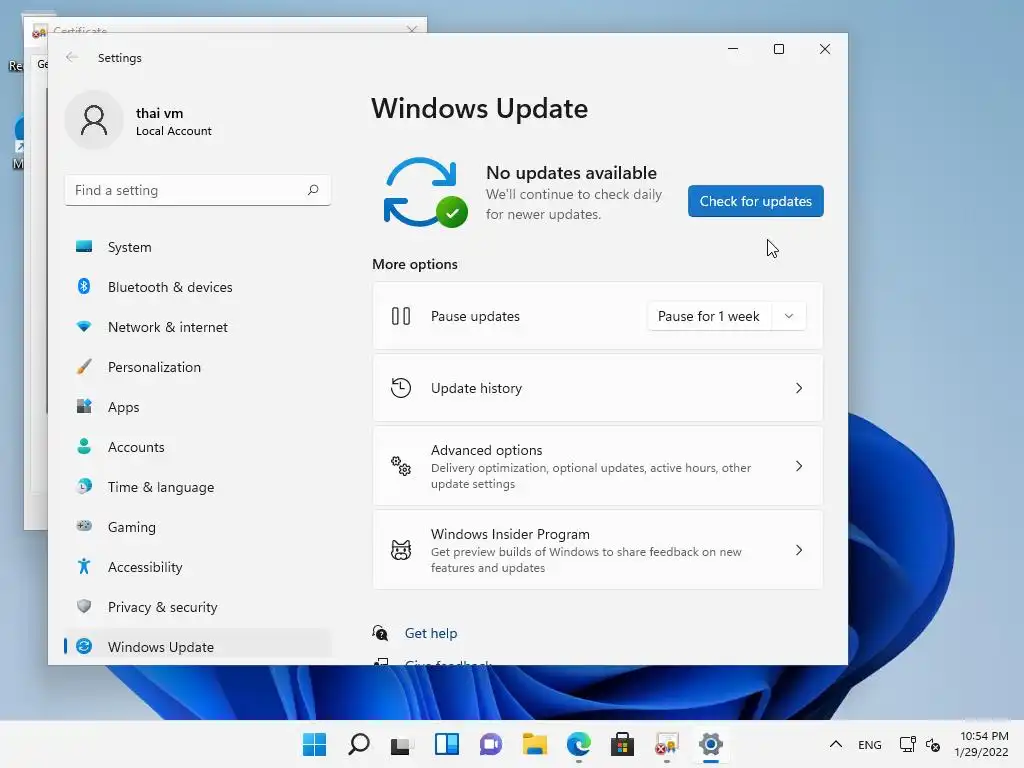
Task: Select Apps label in sidebar
Action: pos(123,407)
